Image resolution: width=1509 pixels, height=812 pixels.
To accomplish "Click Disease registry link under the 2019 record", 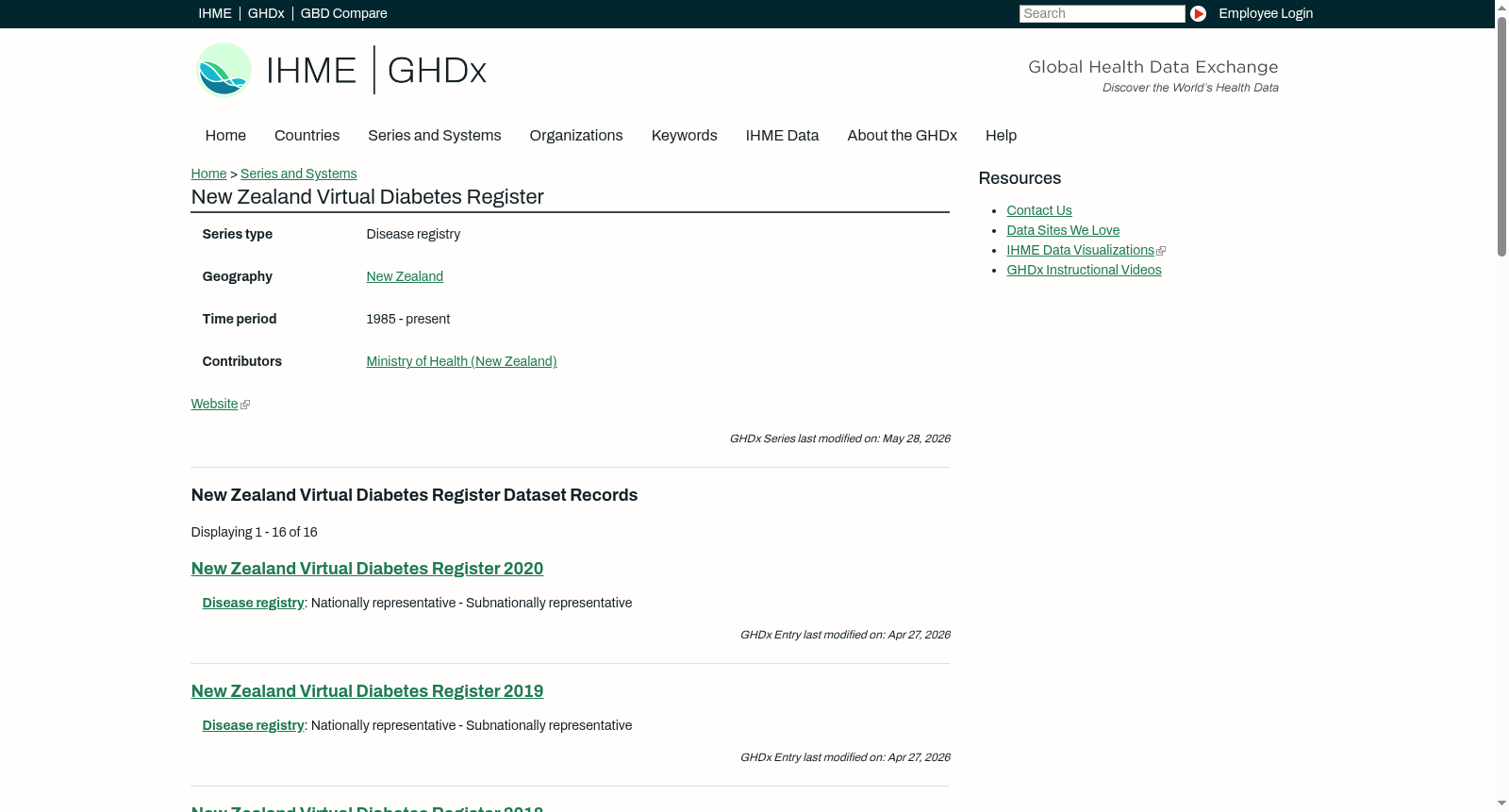I will [x=253, y=725].
